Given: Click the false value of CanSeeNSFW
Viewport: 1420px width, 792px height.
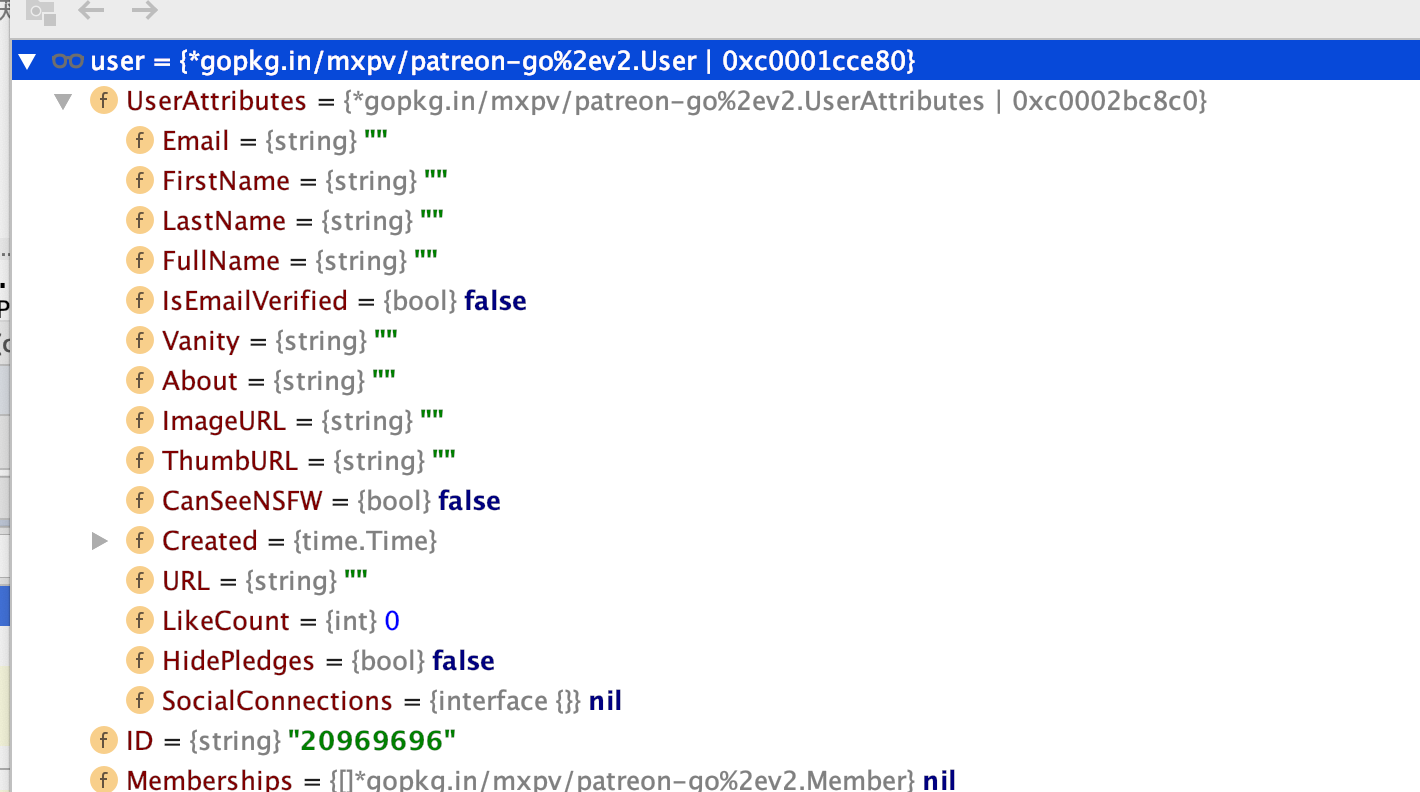Looking at the screenshot, I should pyautogui.click(x=469, y=501).
